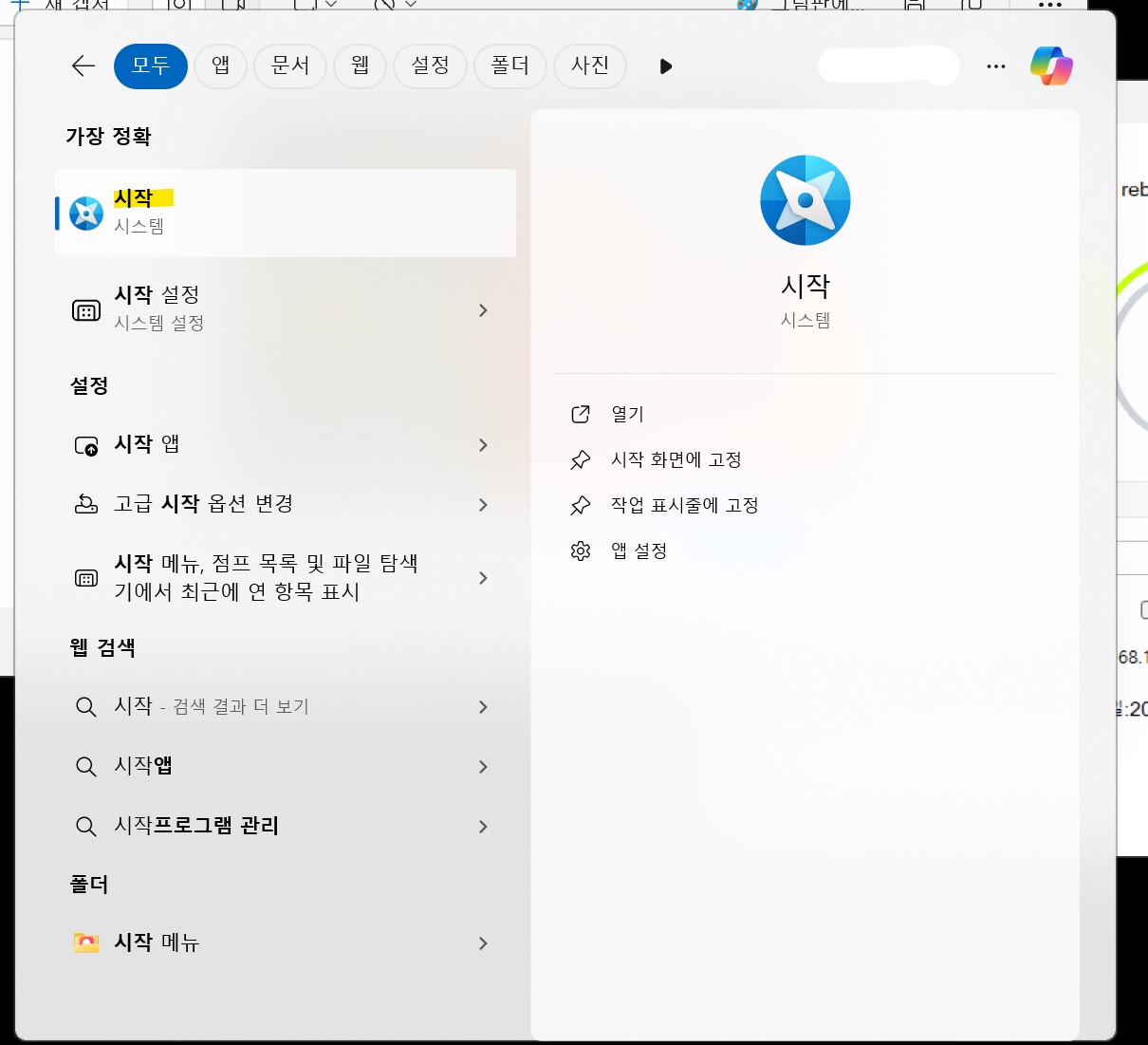This screenshot has width=1148, height=1045.
Task: Click search icon beside 검색 결과 더 보기
Action: [x=85, y=707]
